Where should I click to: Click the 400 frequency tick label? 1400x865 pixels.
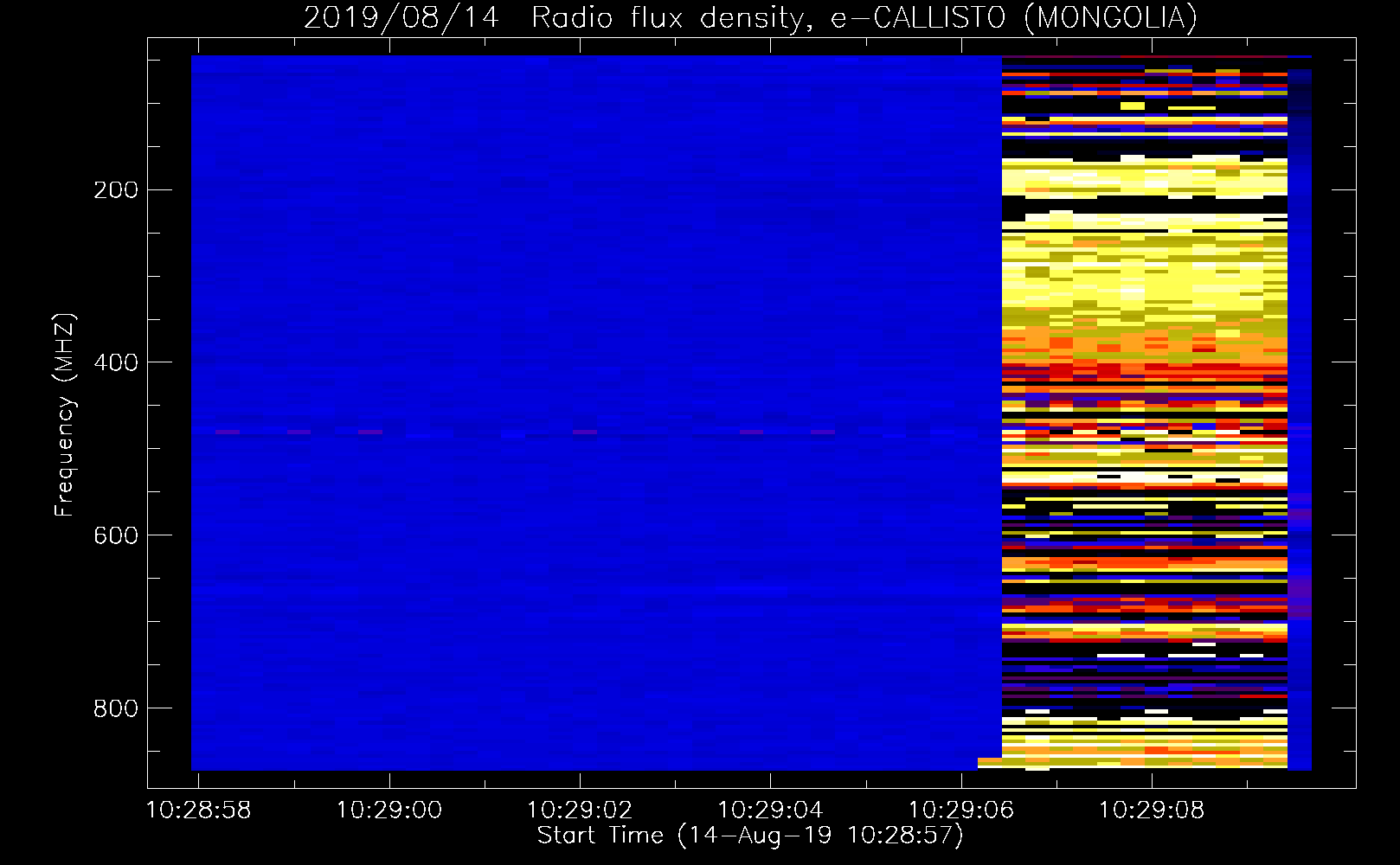pos(116,362)
